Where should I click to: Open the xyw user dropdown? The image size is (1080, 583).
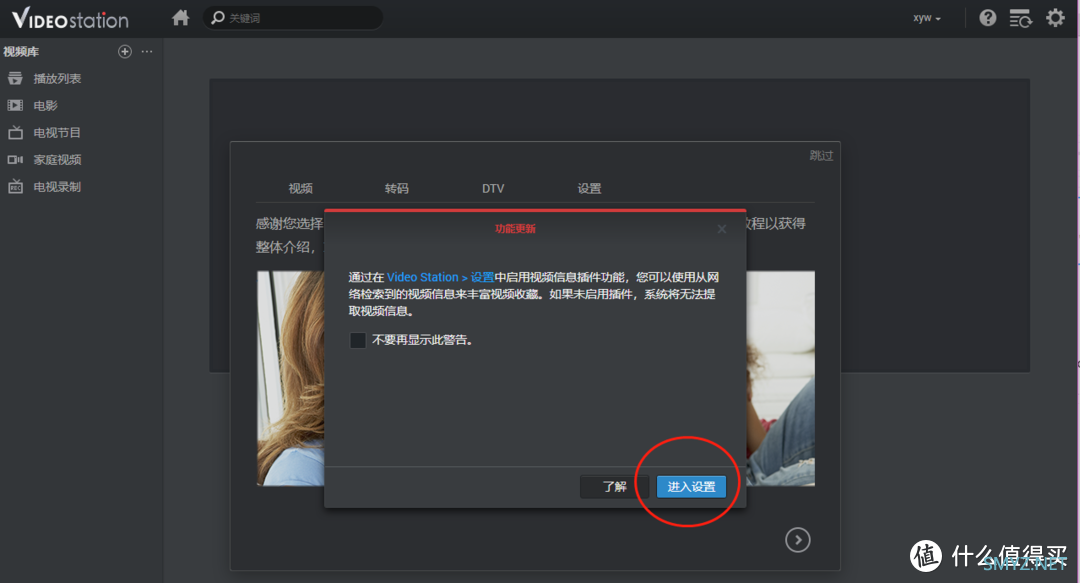click(x=926, y=19)
